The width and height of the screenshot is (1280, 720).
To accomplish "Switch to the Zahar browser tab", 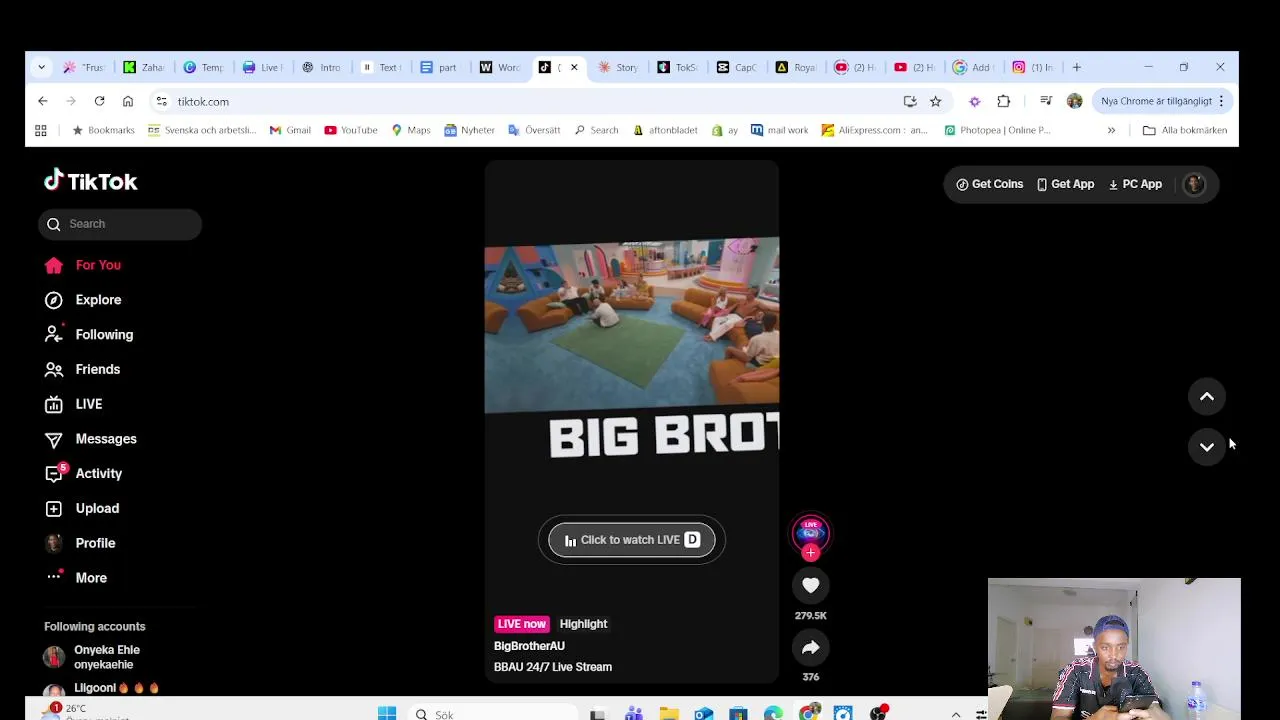I will [x=144, y=67].
